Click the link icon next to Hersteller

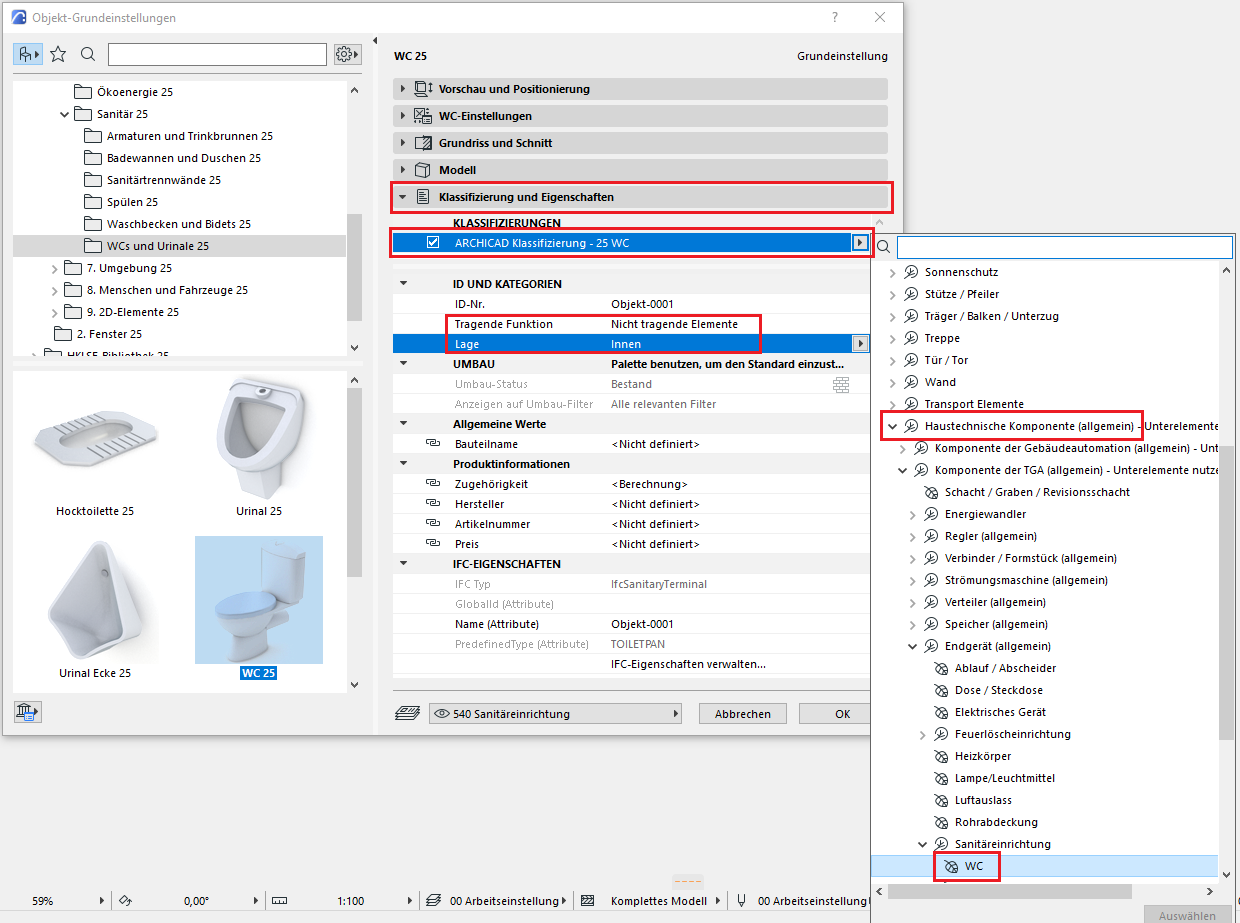pyautogui.click(x=433, y=504)
